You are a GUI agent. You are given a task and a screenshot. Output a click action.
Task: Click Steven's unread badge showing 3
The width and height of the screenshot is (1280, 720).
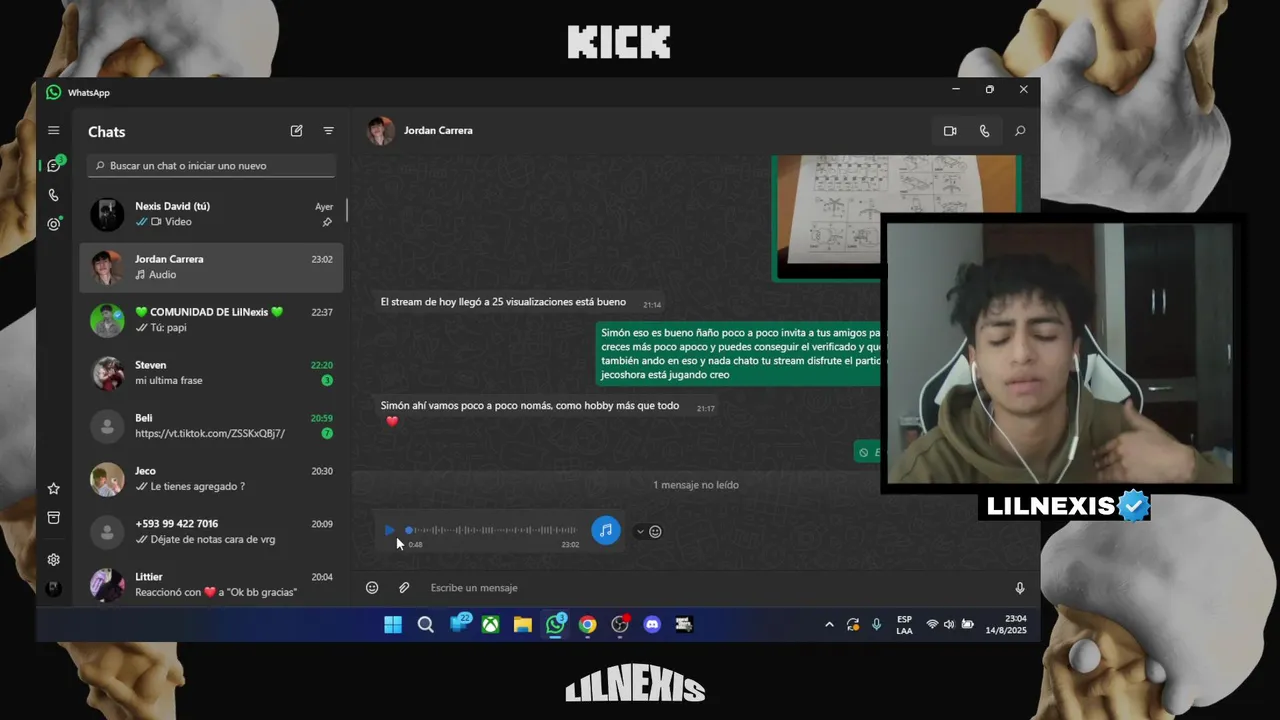(327, 381)
